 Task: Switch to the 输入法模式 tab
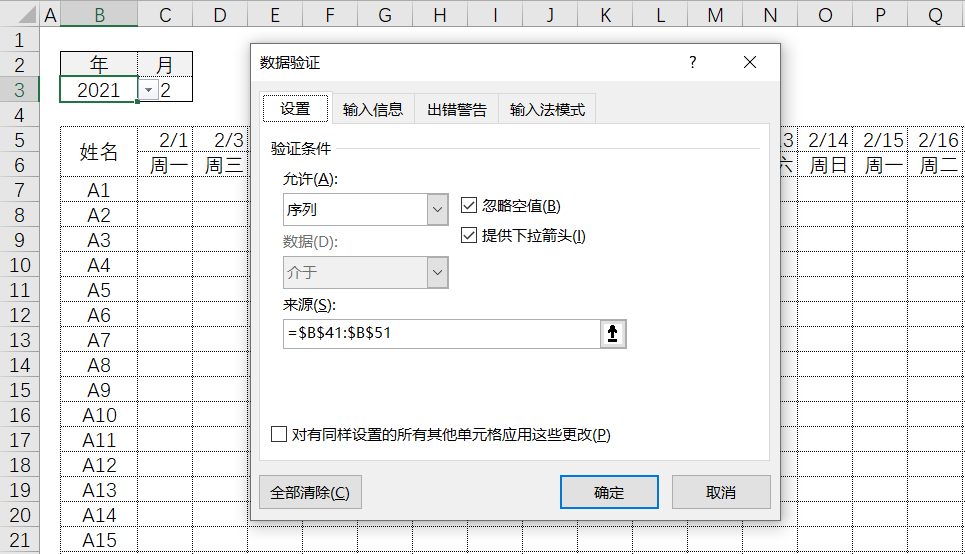(547, 110)
